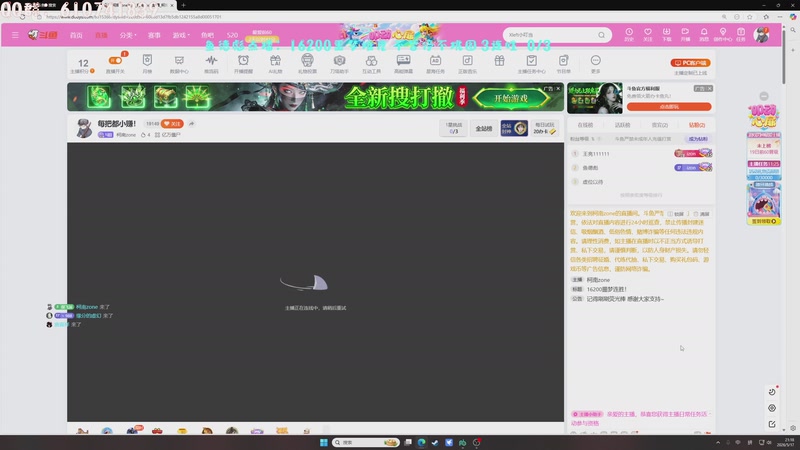Open the 赛事 events tab

[154, 35]
